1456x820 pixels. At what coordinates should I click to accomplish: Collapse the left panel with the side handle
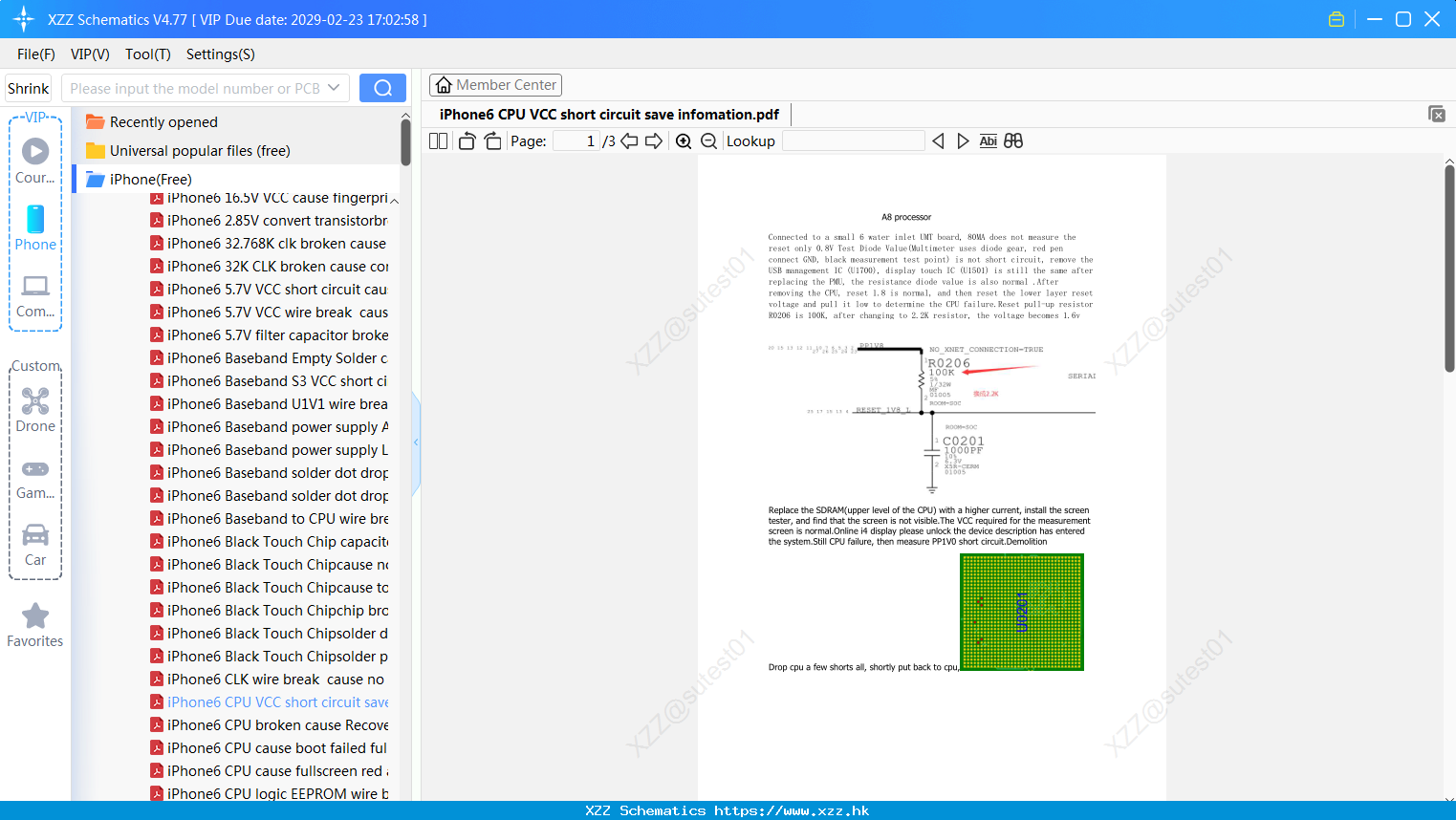pyautogui.click(x=416, y=442)
